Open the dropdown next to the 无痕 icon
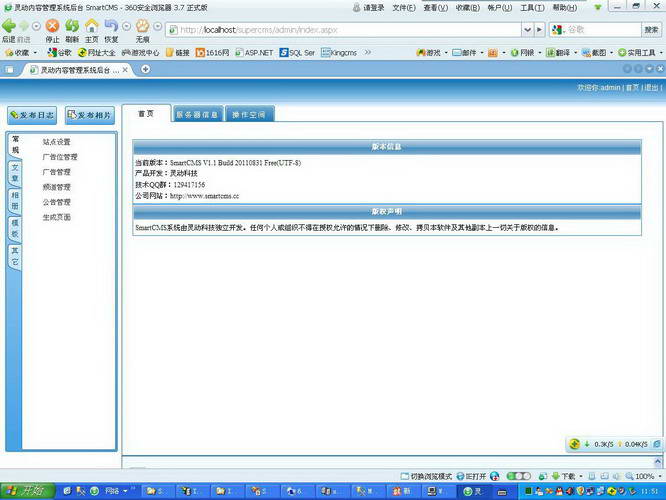This screenshot has width=666, height=500. 157,26
